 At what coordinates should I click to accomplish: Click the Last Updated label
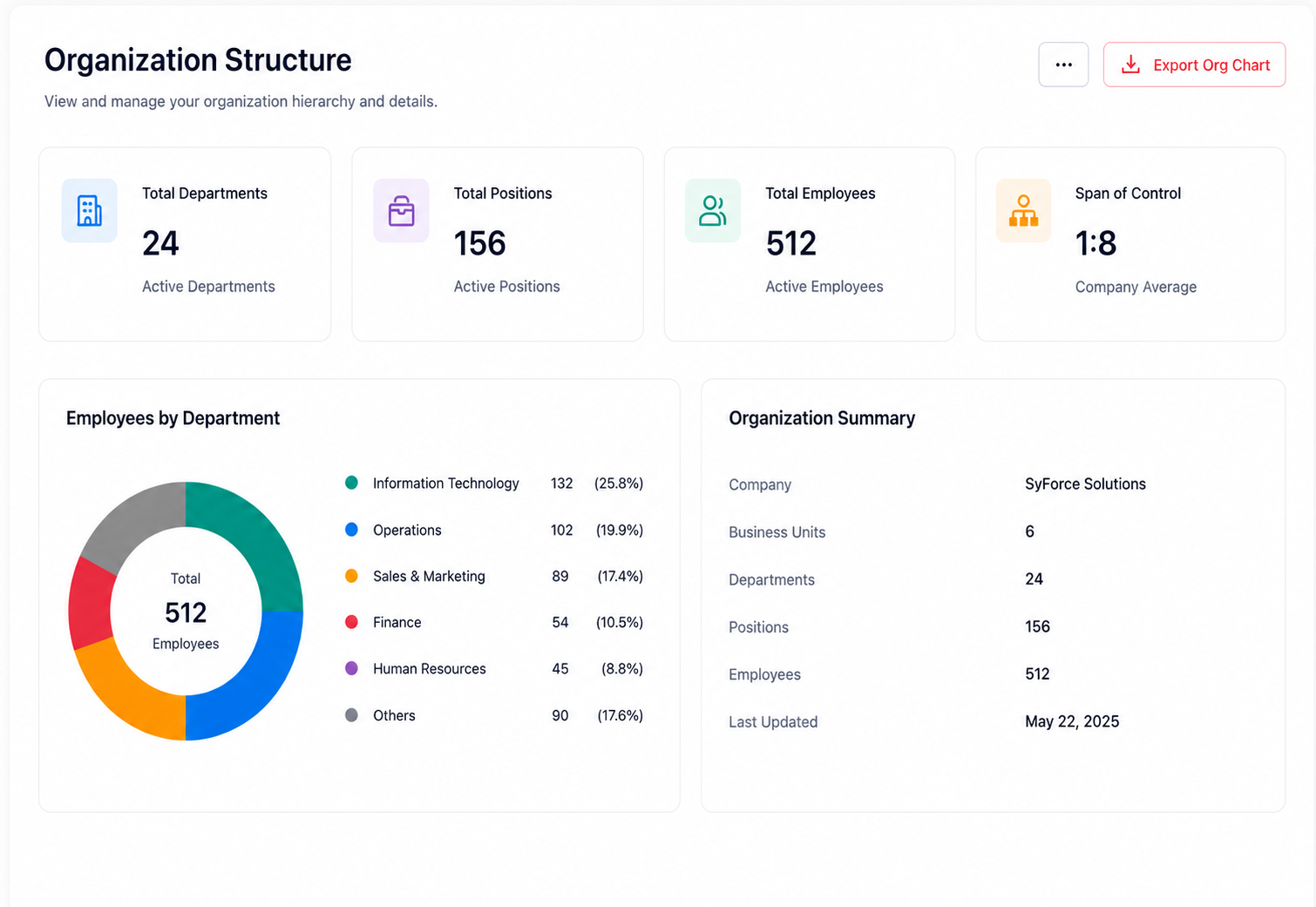tap(773, 721)
